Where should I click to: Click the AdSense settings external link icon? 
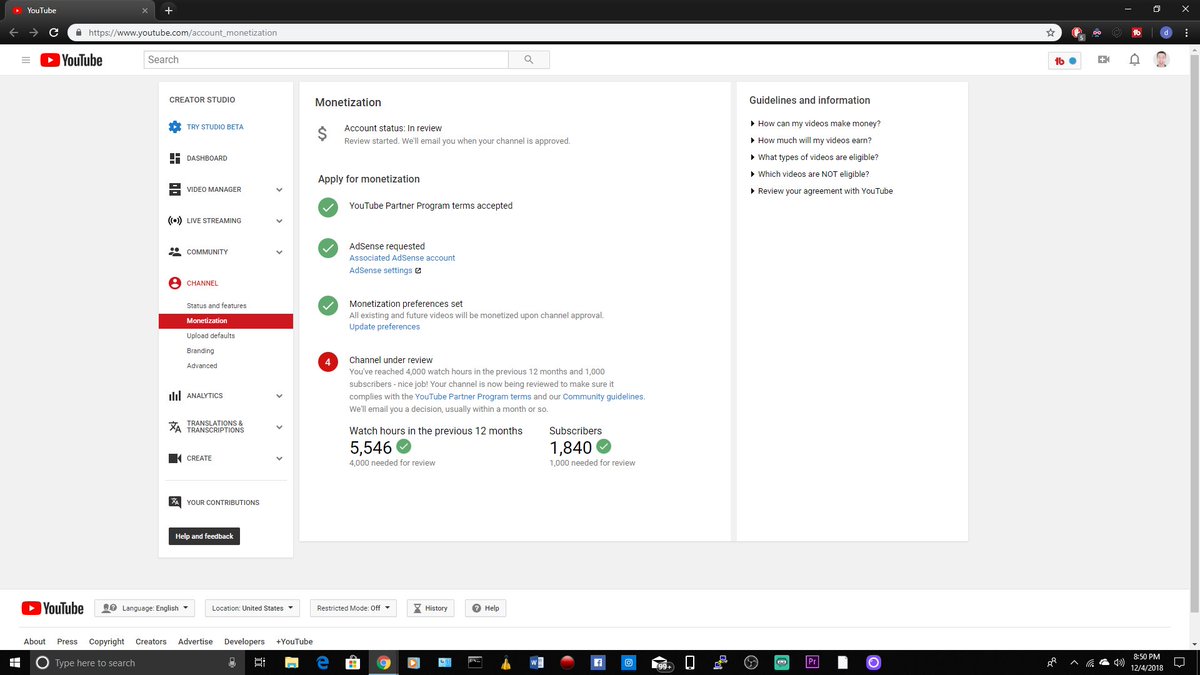(x=418, y=271)
